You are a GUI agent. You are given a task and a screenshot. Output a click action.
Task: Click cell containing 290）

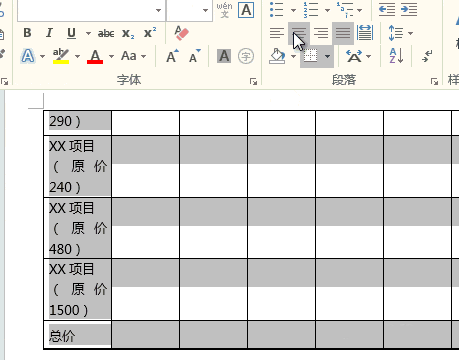tap(78, 122)
